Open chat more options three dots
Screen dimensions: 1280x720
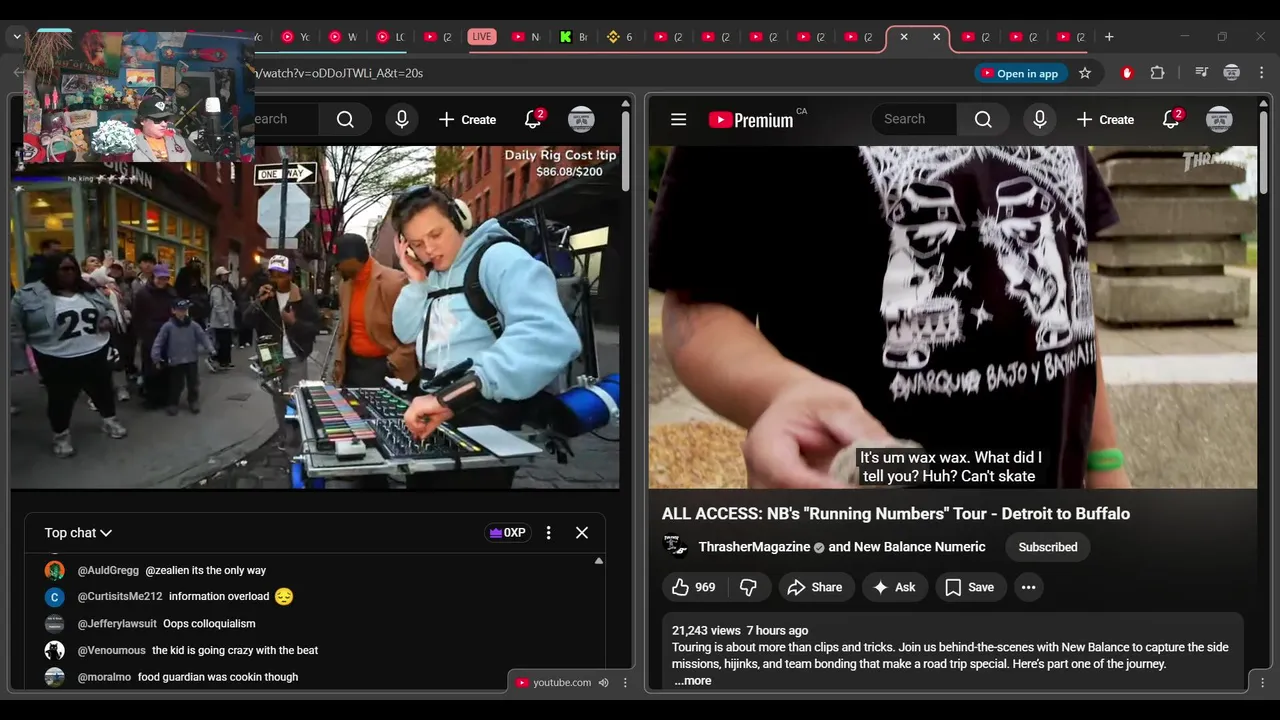(548, 533)
